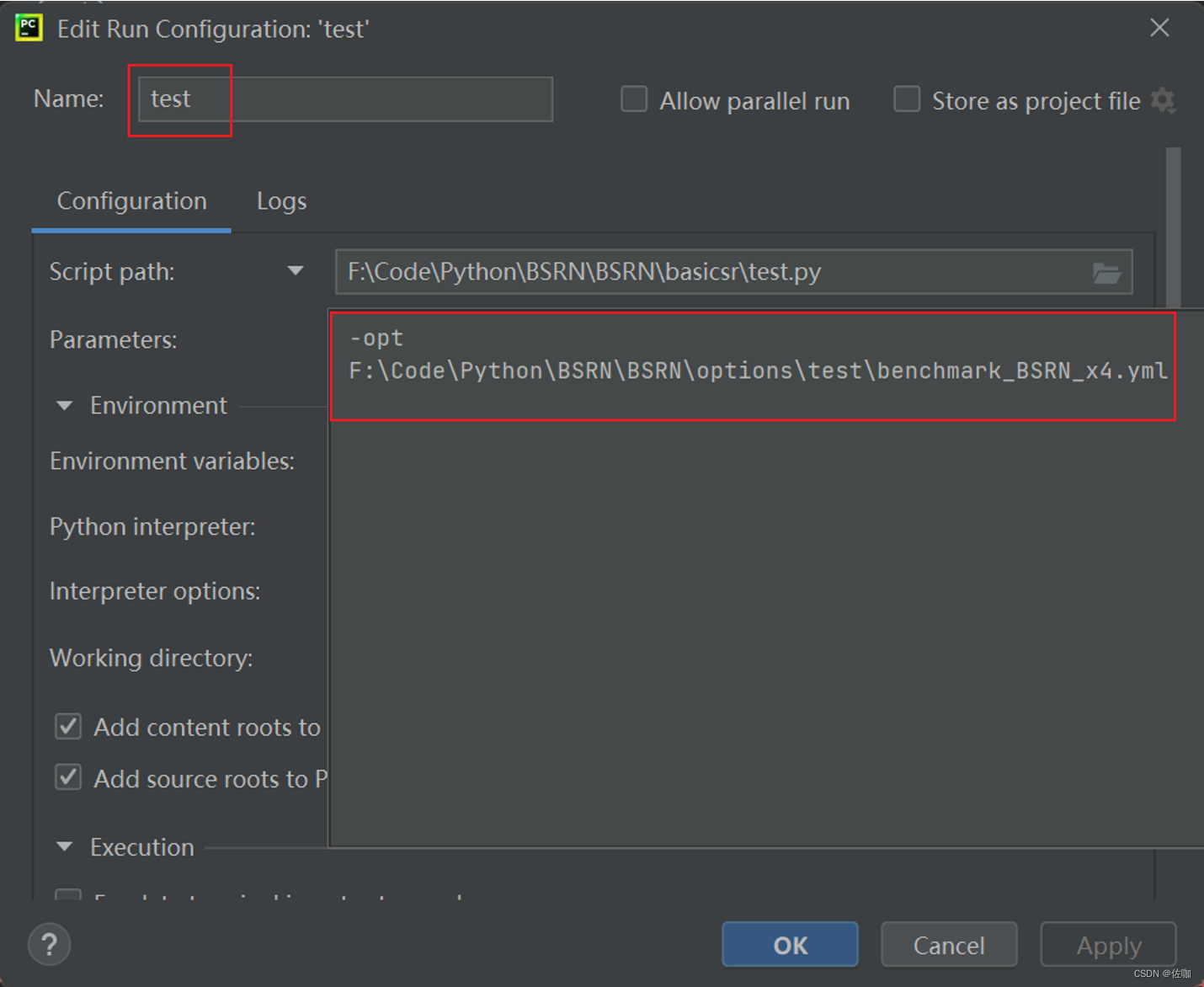
Task: Click the Cancel button
Action: [x=949, y=945]
